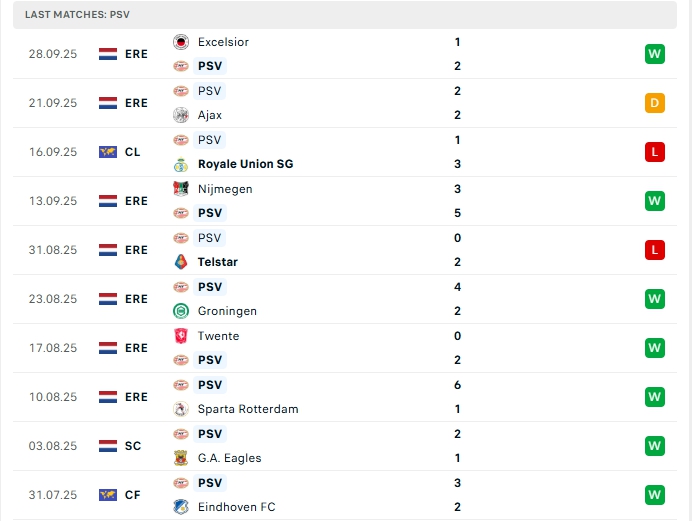
Task: Click the Excelsior club crest icon
Action: click(181, 42)
